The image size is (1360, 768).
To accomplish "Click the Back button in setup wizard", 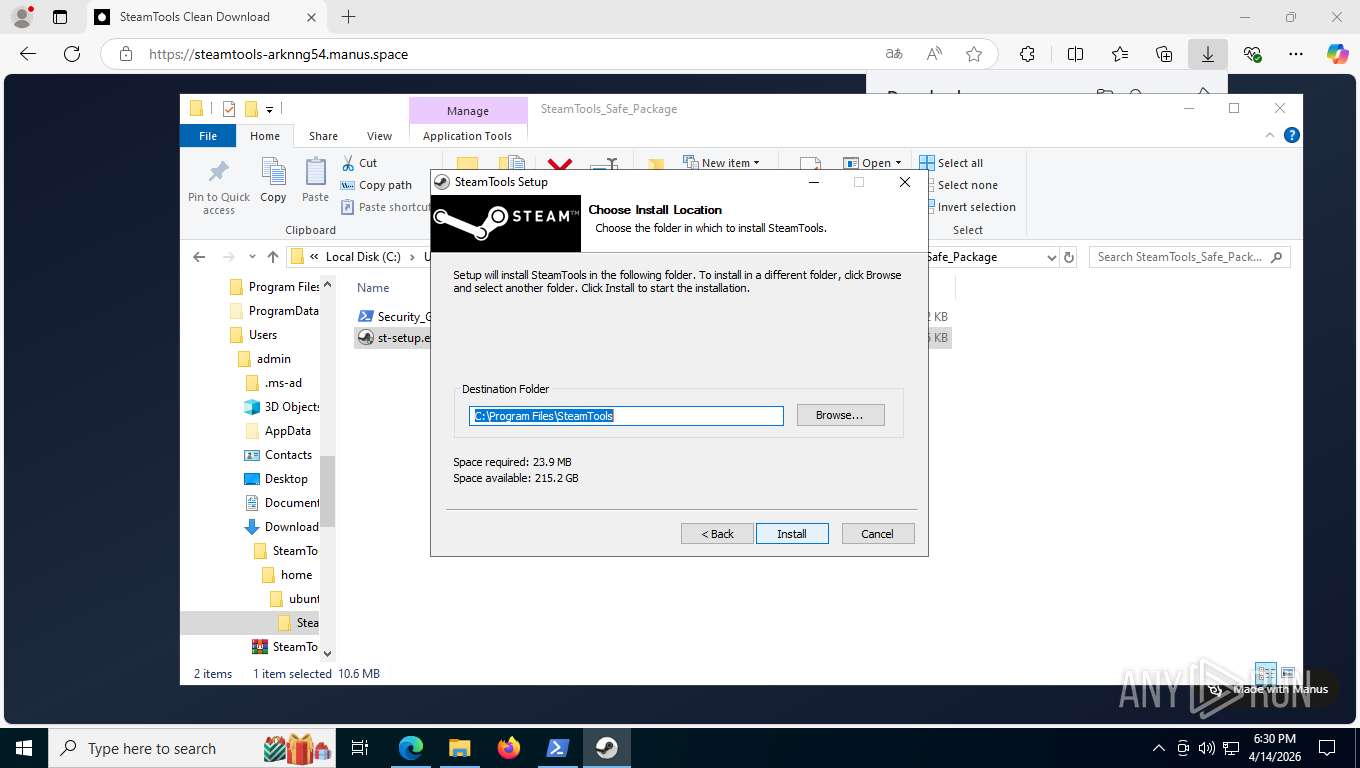I will click(x=717, y=534).
